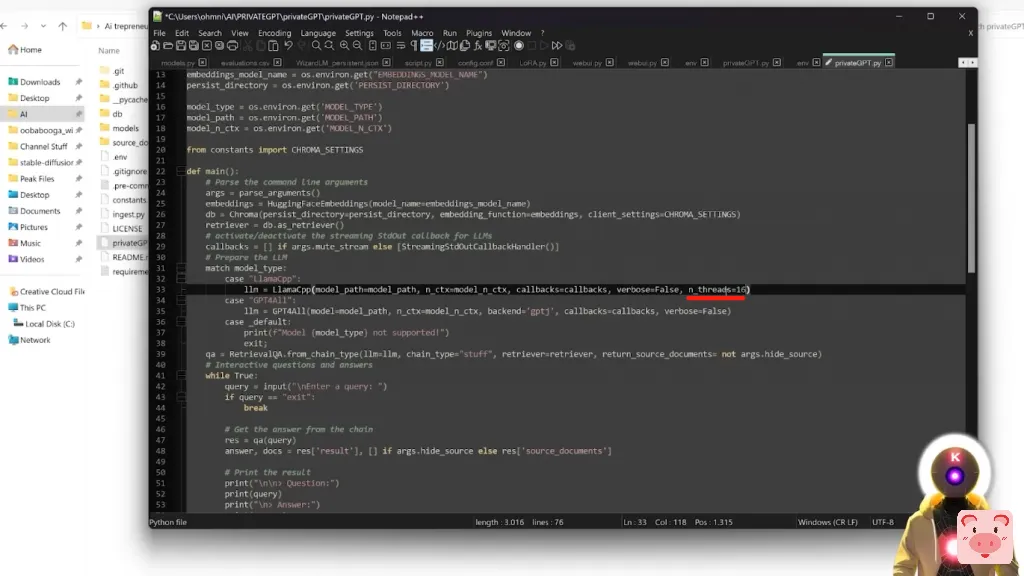Click the vertical scrollbar in the editor
Viewport: 1024px width, 576px height.
971,197
